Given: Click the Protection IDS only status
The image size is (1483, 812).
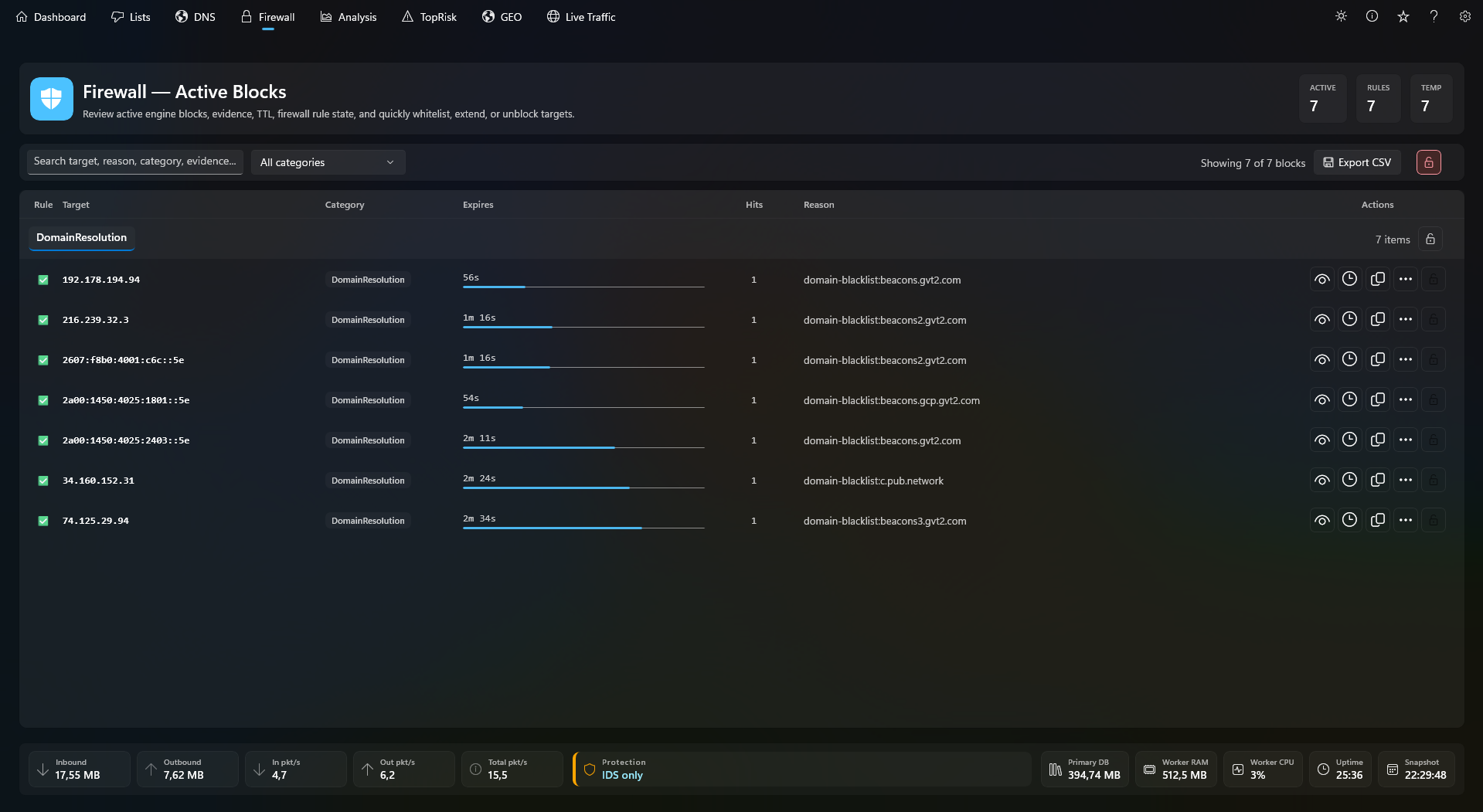Looking at the screenshot, I should [x=802, y=769].
